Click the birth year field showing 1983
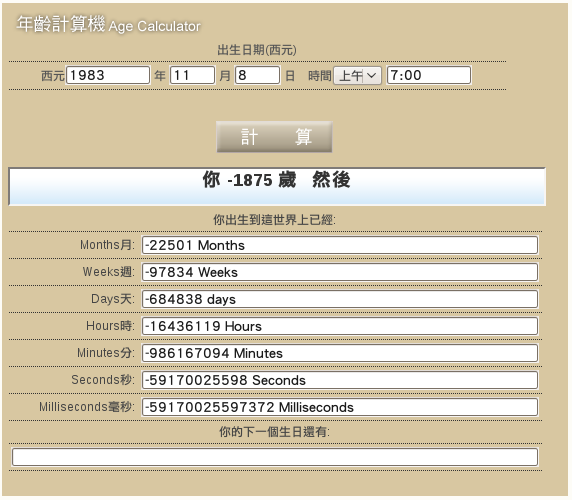The image size is (573, 500). tap(108, 75)
